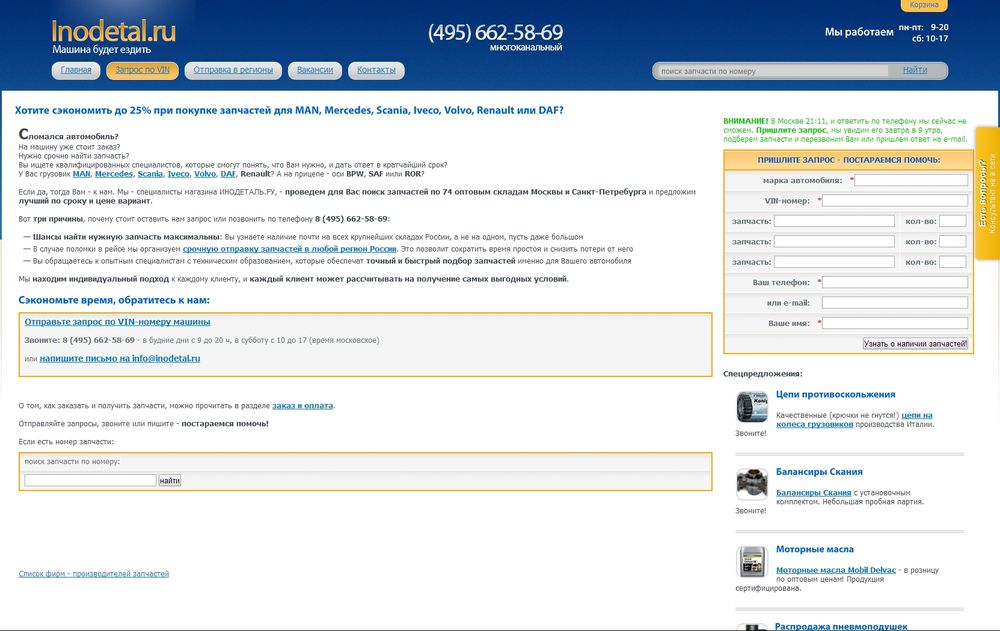Image resolution: width=1000 pixels, height=631 pixels.
Task: Focus the third кол-во field
Action: 953,262
